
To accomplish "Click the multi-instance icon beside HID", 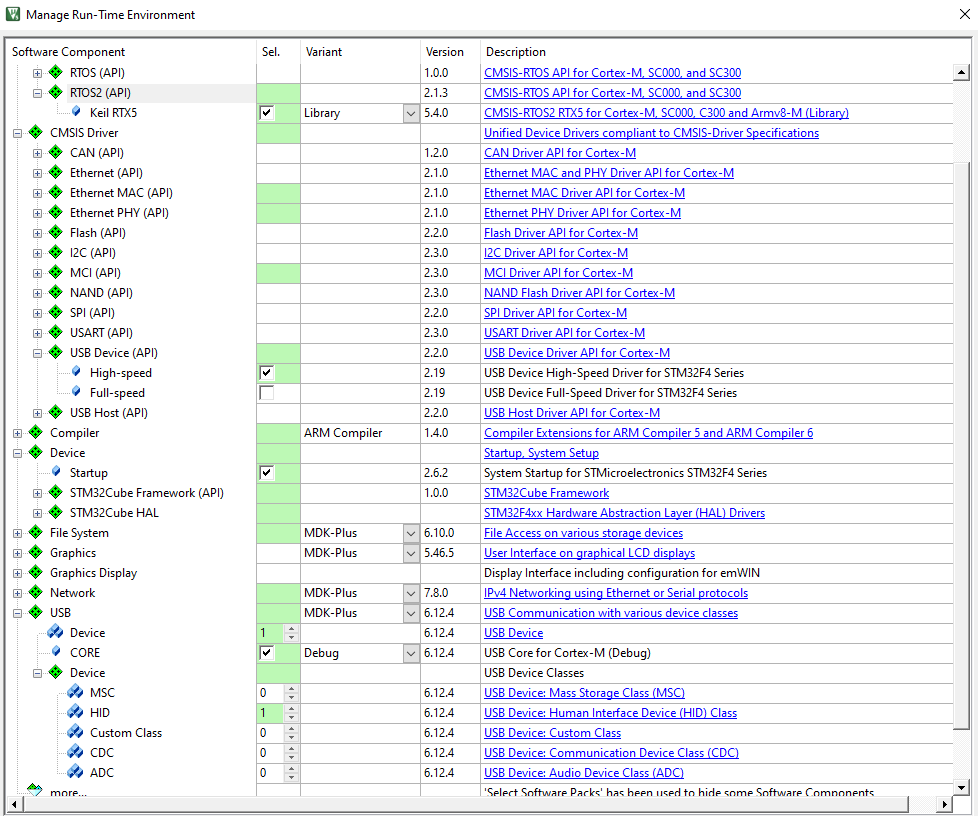I will (x=75, y=712).
